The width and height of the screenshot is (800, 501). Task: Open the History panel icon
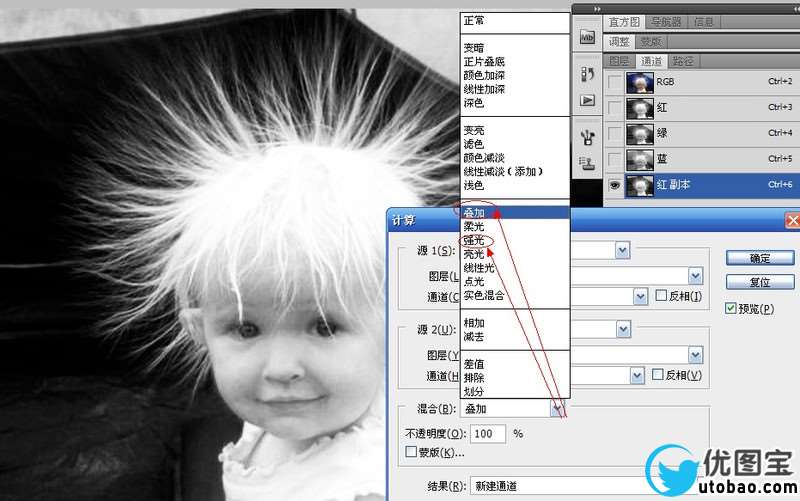587,74
